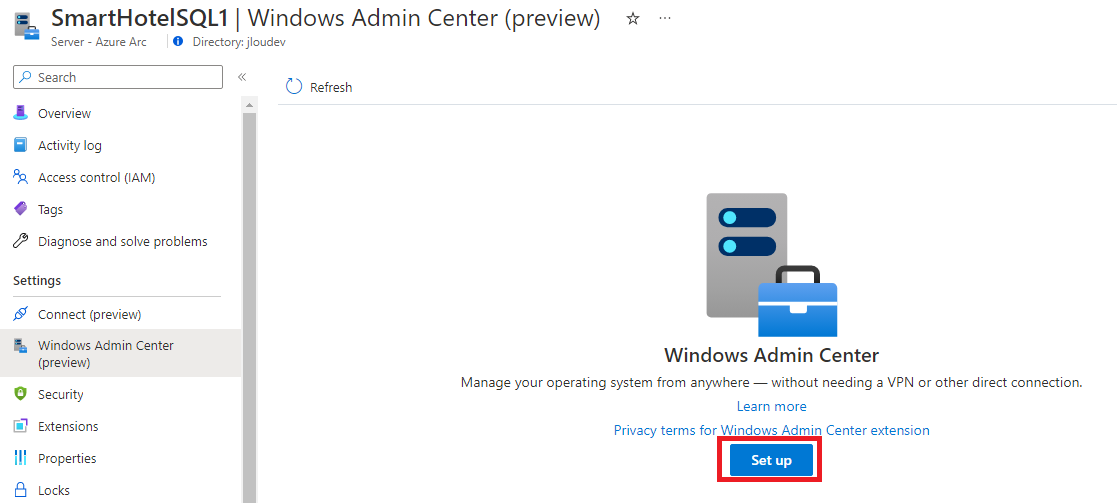The image size is (1117, 503).
Task: Follow the Learn more link
Action: click(x=771, y=406)
